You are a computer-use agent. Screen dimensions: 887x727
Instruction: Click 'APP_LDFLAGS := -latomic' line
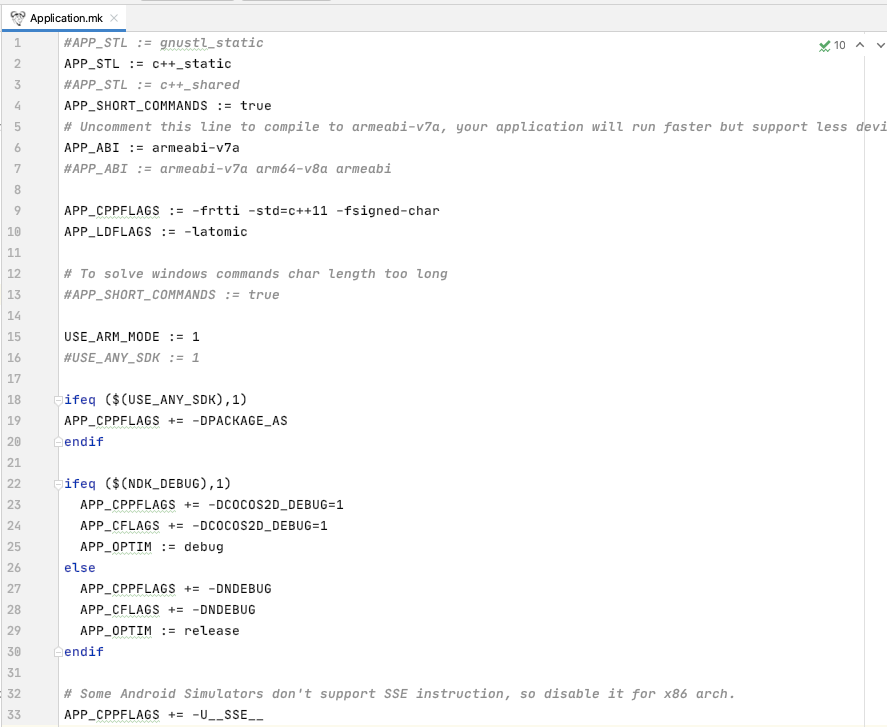pos(156,232)
